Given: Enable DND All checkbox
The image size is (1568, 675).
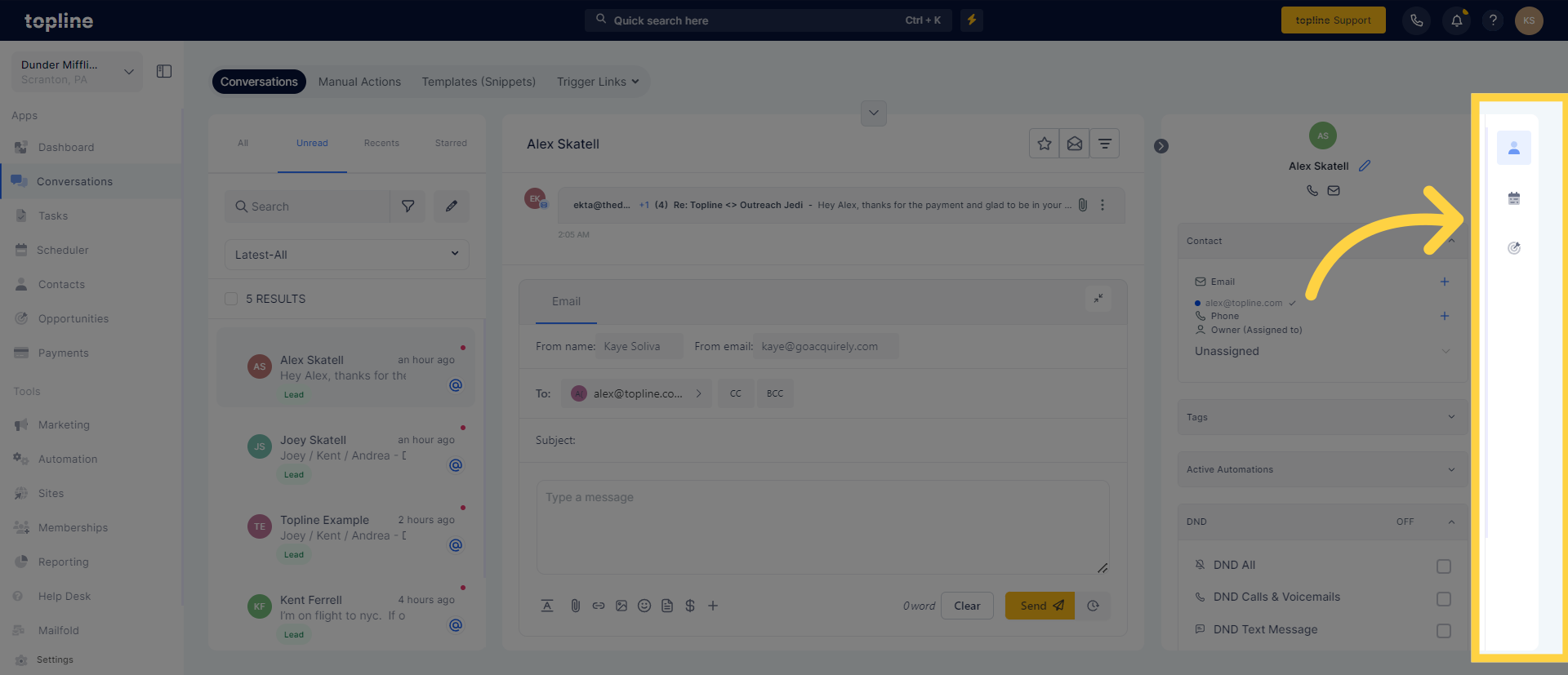Looking at the screenshot, I should (1444, 566).
